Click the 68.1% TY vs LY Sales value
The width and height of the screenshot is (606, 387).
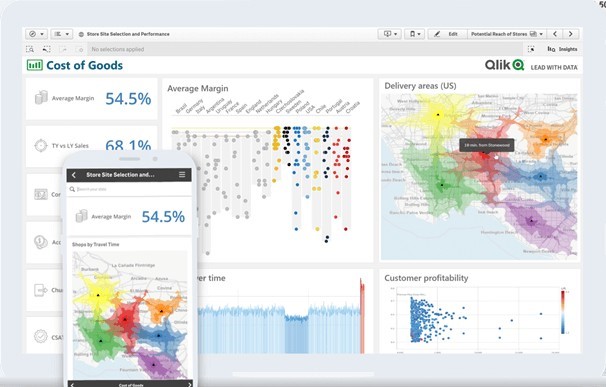coord(128,145)
